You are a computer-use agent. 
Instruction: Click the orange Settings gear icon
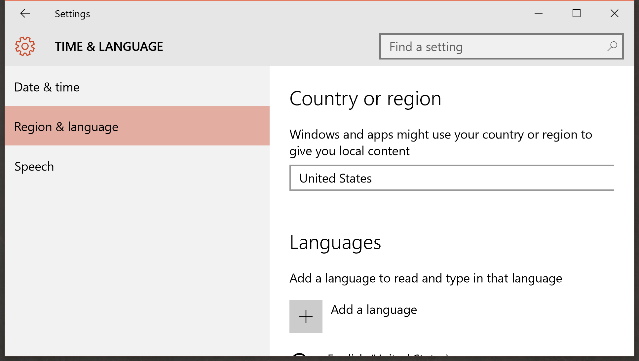click(25, 46)
